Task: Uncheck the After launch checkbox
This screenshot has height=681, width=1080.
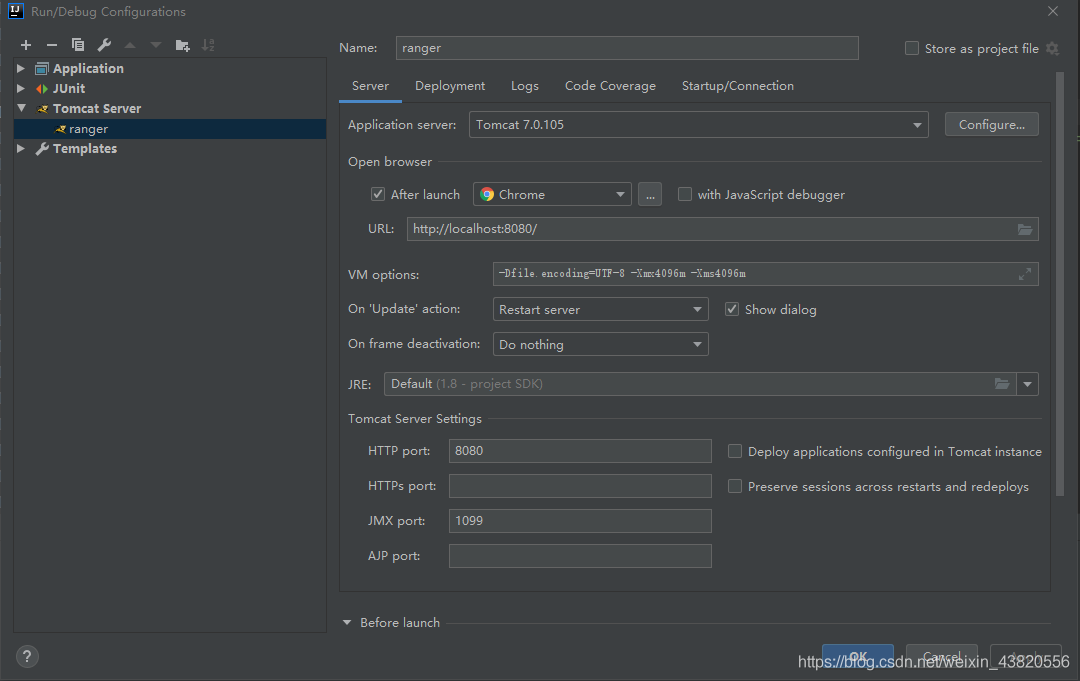Action: (x=378, y=195)
